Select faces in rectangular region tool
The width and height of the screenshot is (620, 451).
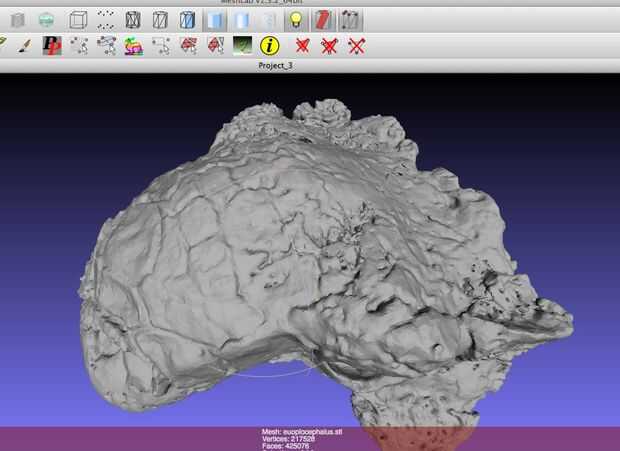(189, 46)
